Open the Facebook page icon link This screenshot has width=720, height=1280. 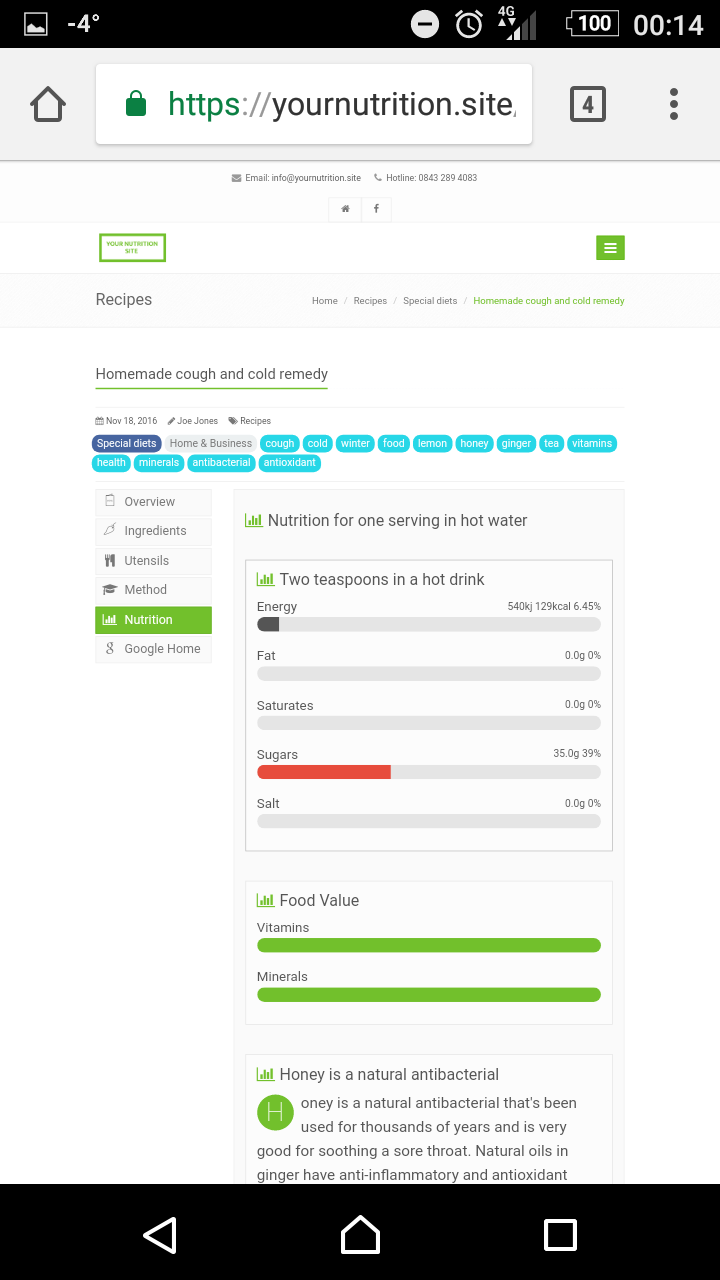[376, 208]
